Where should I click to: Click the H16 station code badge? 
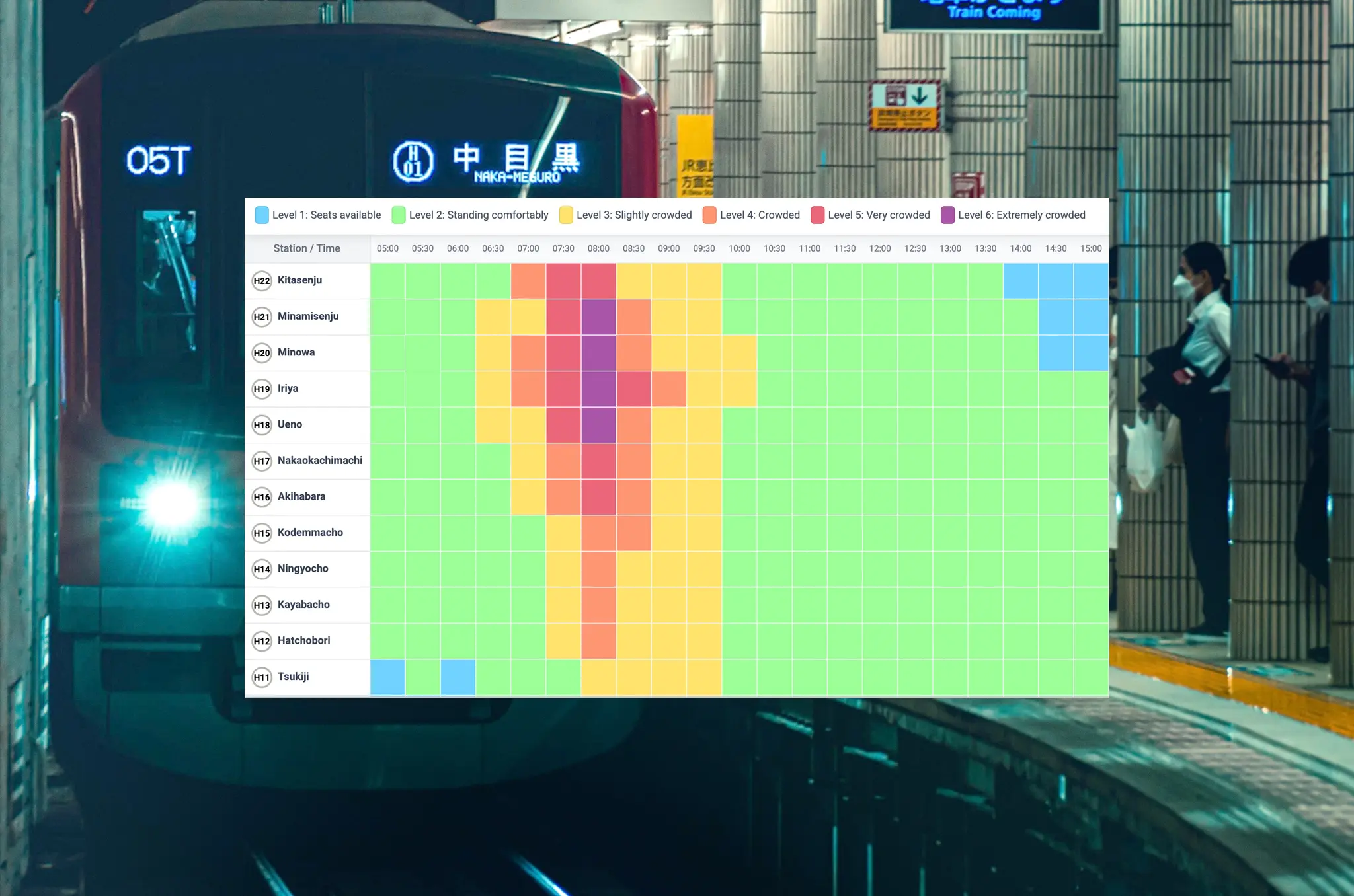(262, 497)
